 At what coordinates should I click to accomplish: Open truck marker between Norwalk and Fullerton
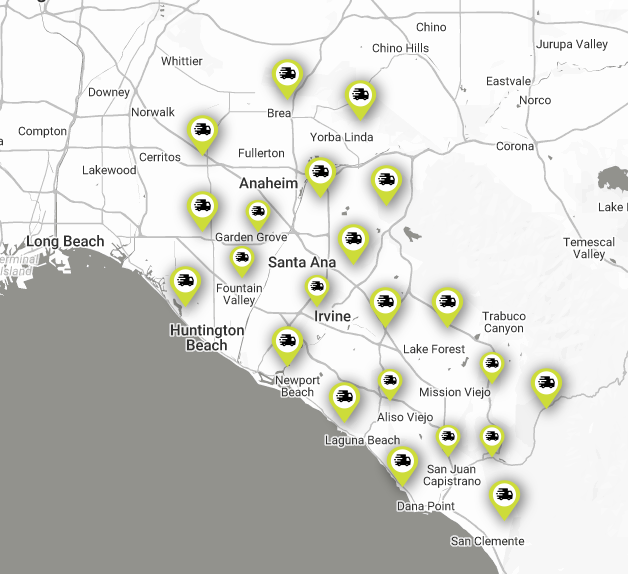203,131
